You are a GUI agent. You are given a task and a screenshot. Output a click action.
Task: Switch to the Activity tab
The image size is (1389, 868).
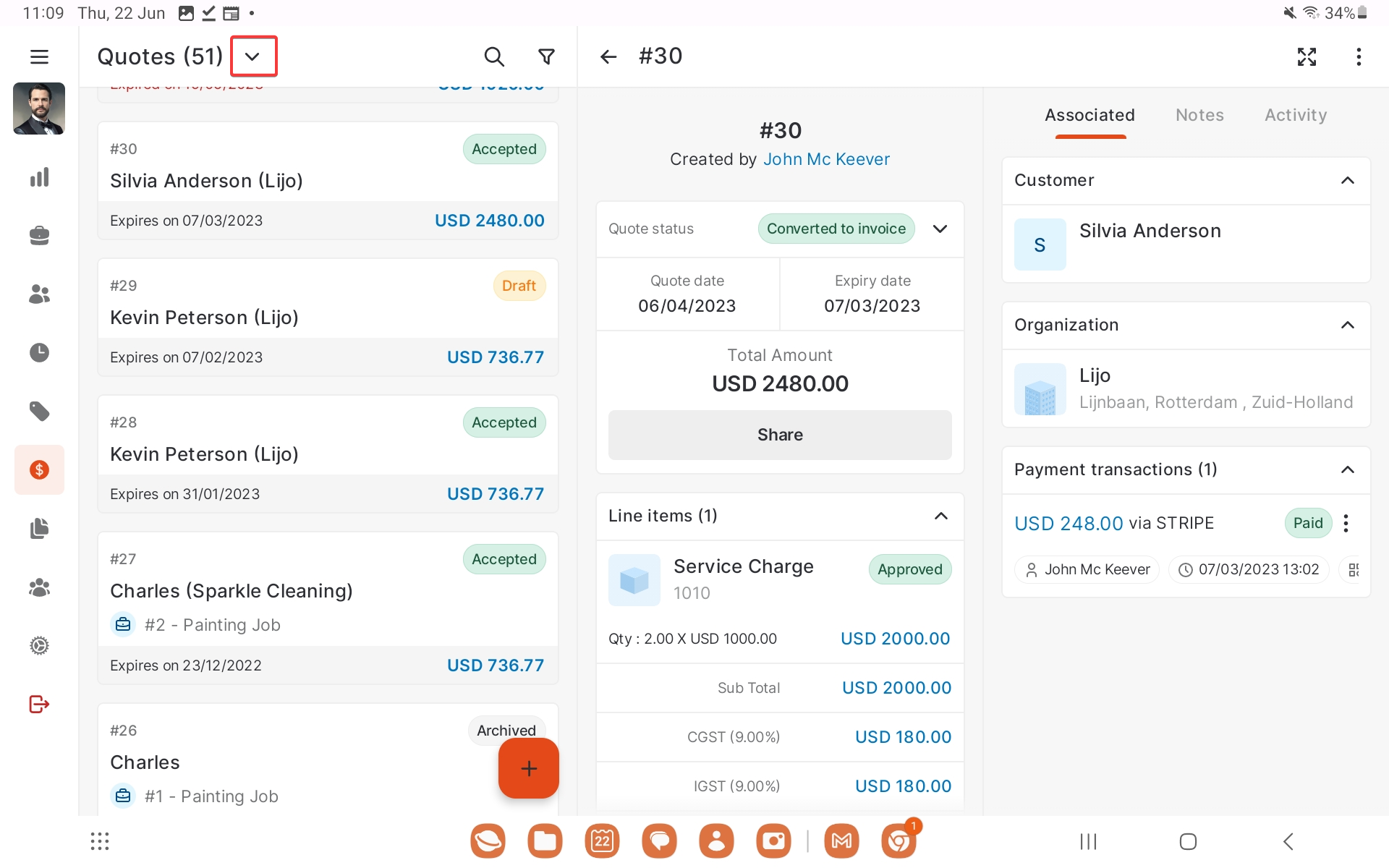(x=1295, y=115)
